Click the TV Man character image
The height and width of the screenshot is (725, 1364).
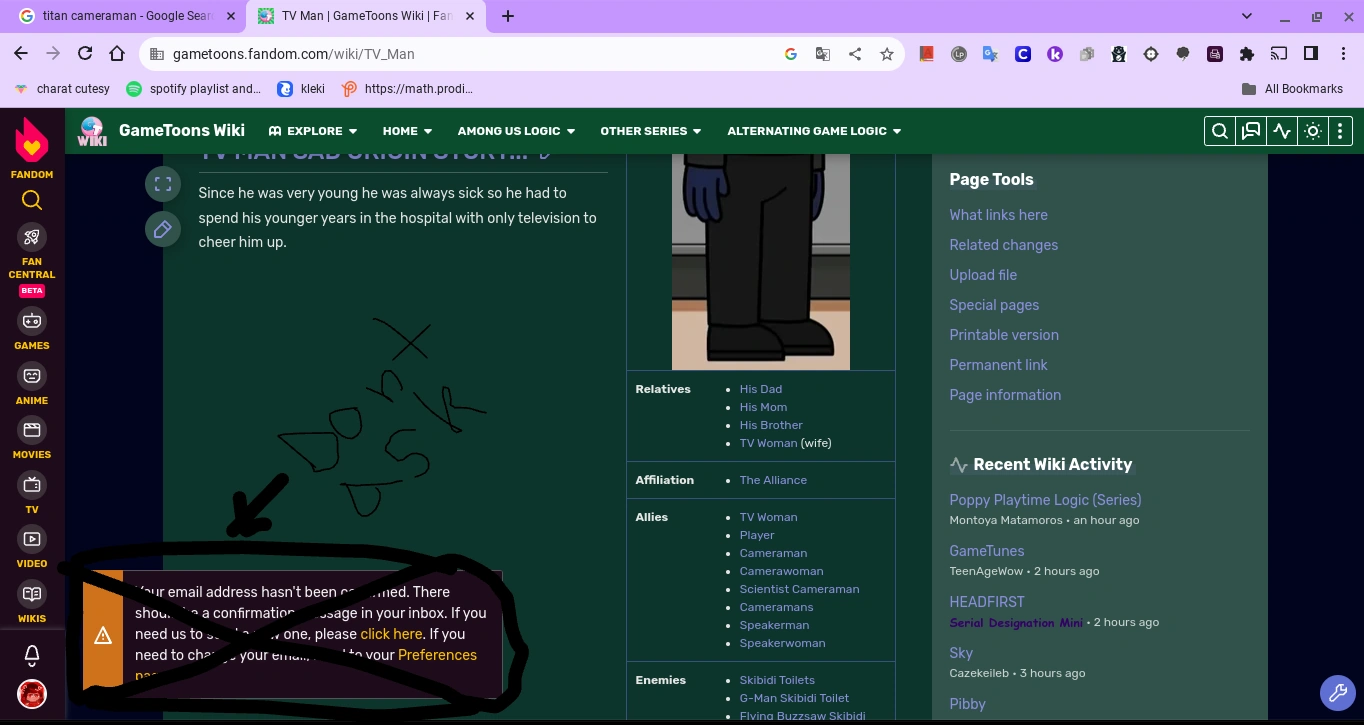761,261
